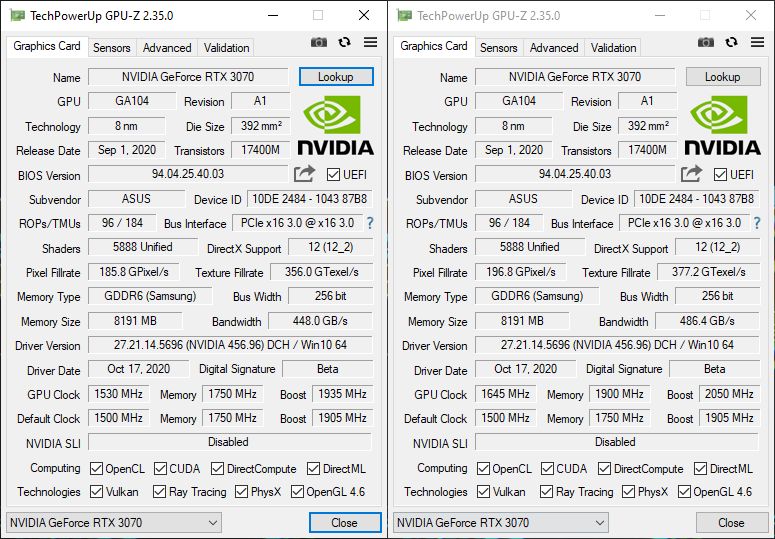Click the Name field in left window
Viewport: 775px width, 539px height.
click(188, 77)
